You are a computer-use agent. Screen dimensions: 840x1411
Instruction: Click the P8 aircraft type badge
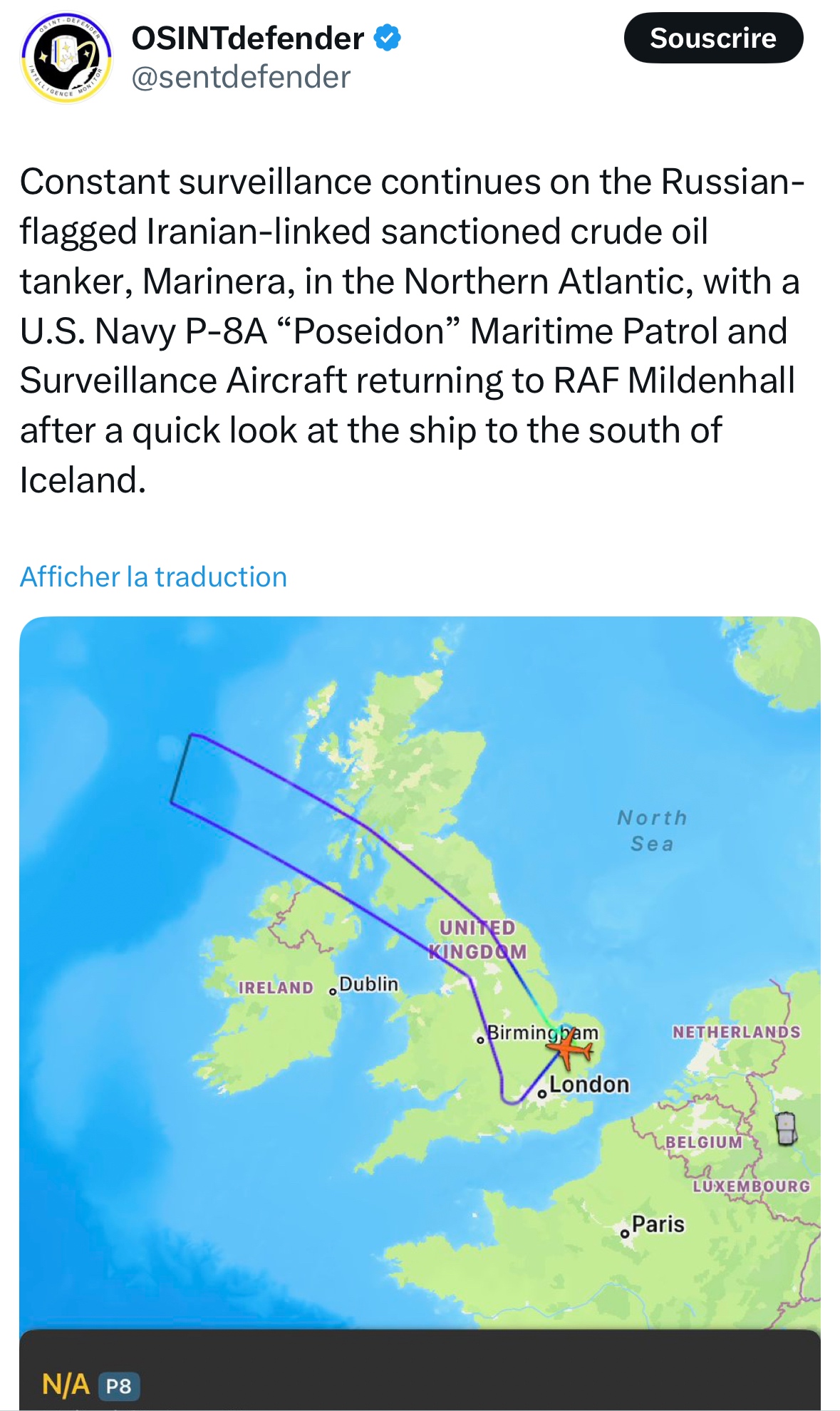[x=118, y=1386]
